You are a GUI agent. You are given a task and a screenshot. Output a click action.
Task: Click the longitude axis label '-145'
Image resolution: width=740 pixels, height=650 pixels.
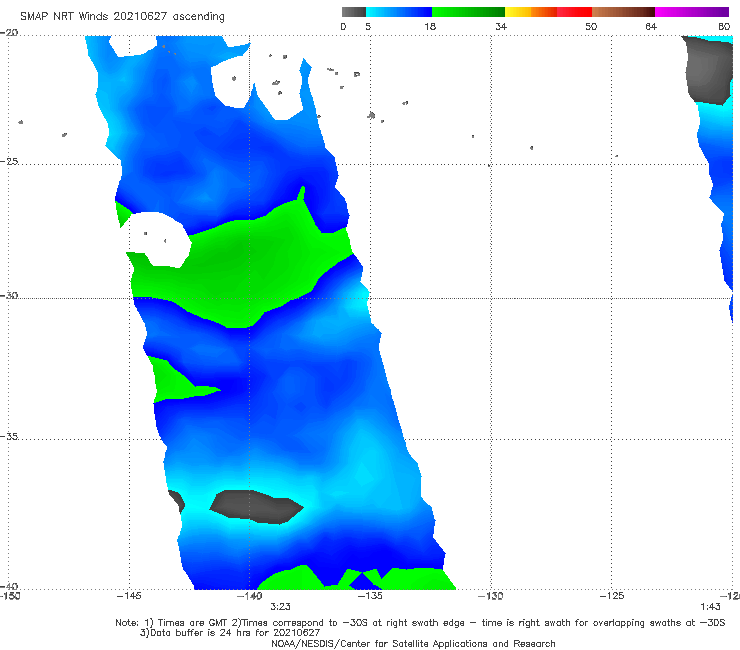[x=129, y=596]
